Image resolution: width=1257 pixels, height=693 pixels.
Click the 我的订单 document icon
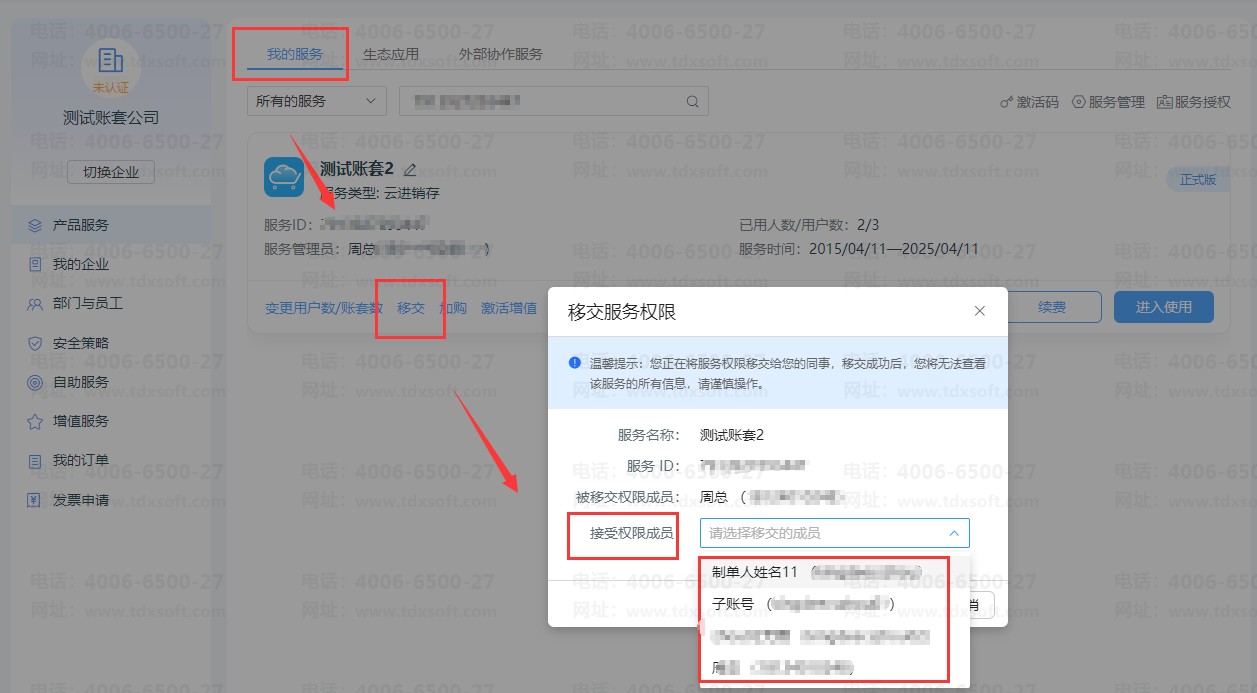35,461
